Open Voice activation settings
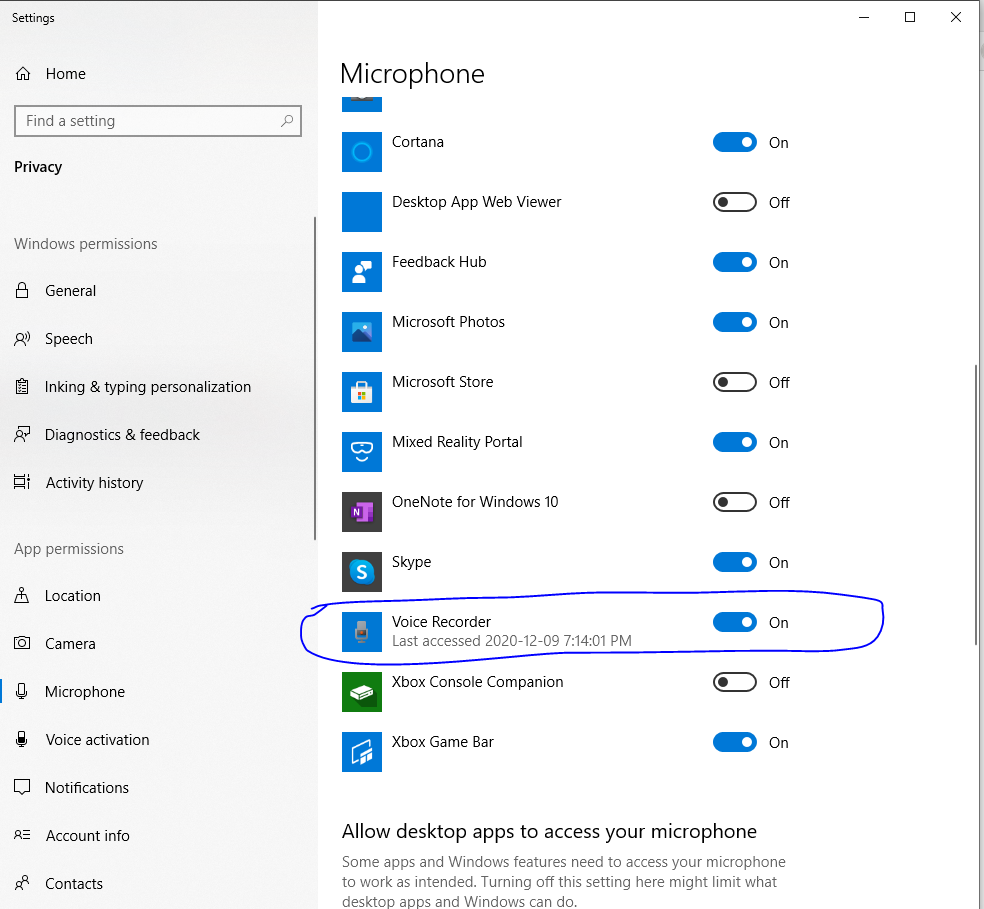Screen dimensions: 984x909 [x=97, y=740]
